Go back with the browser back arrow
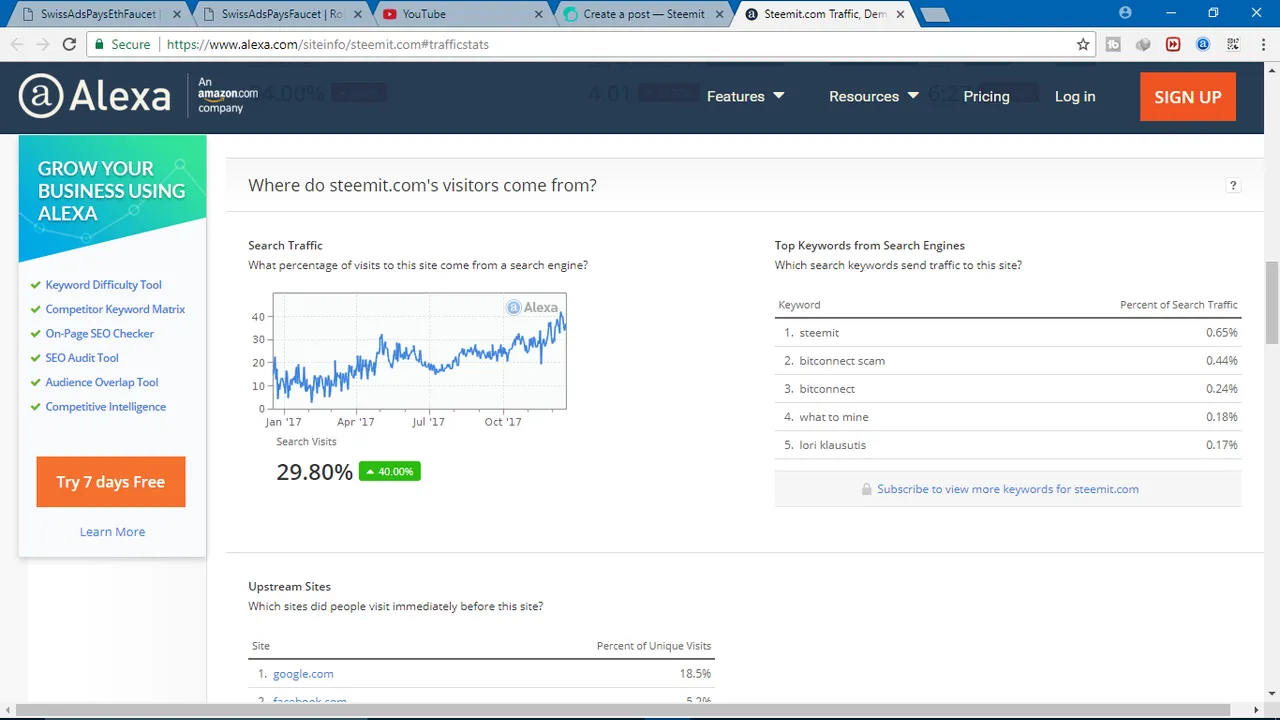 tap(17, 44)
